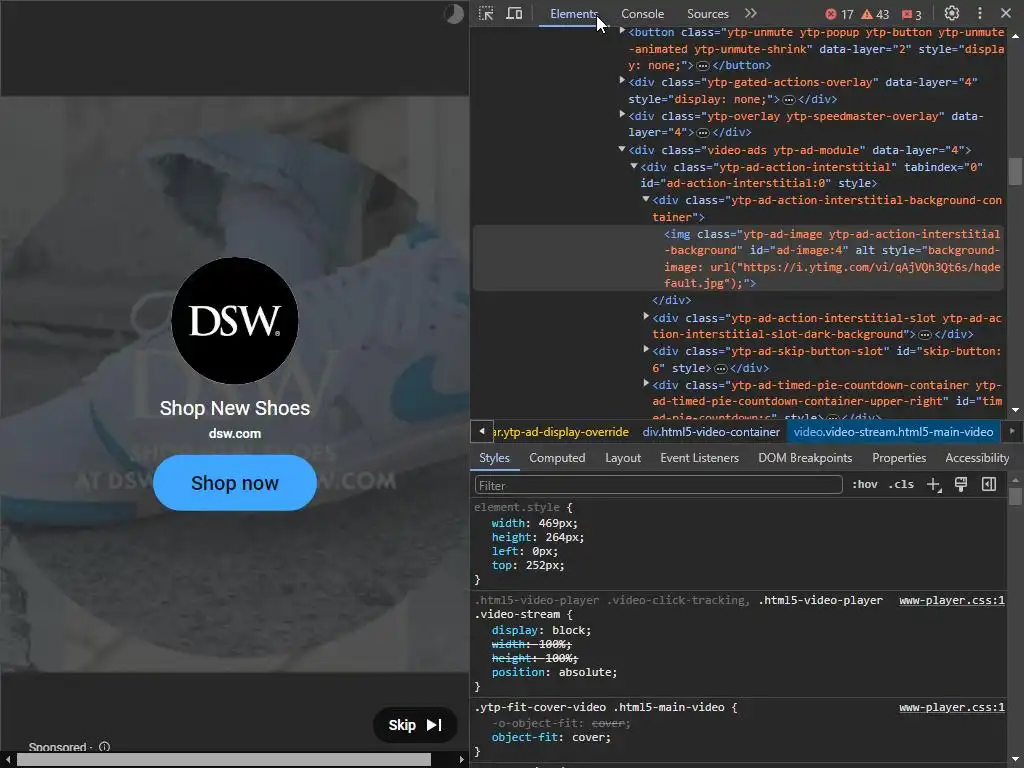The height and width of the screenshot is (768, 1024).
Task: Select ytp-ad-display-override breadcrumb
Action: pos(562,432)
